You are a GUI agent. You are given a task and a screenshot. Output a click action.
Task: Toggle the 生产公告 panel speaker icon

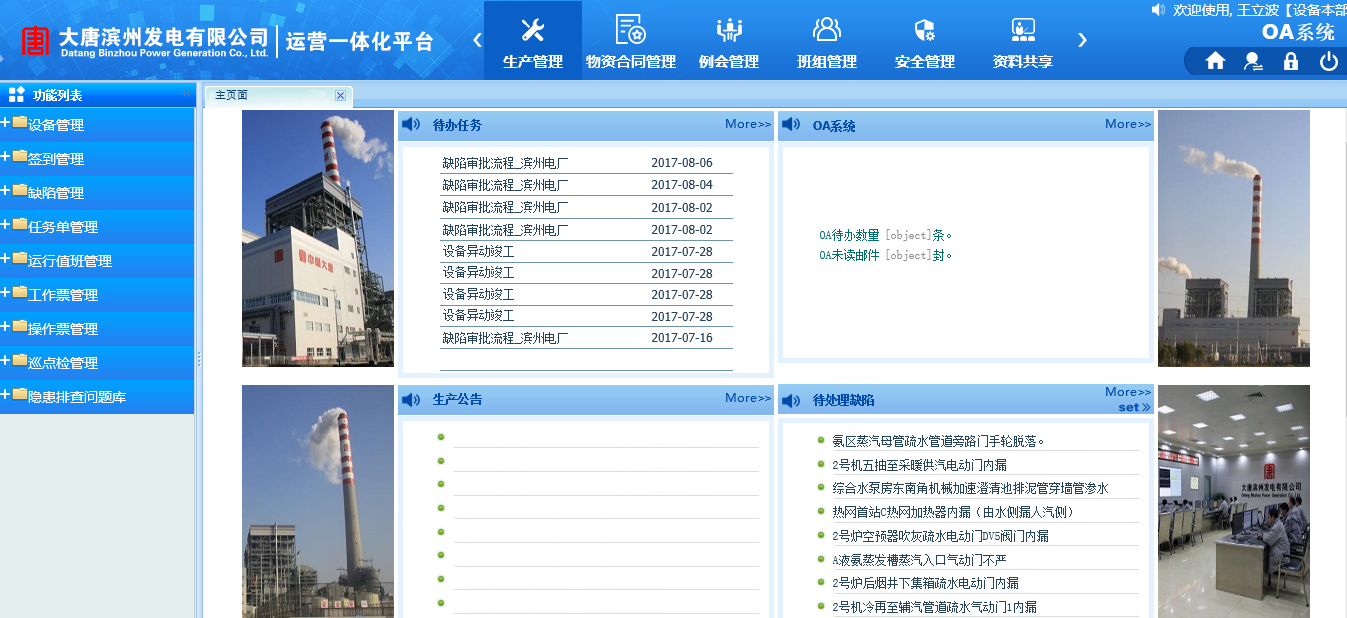pyautogui.click(x=410, y=398)
